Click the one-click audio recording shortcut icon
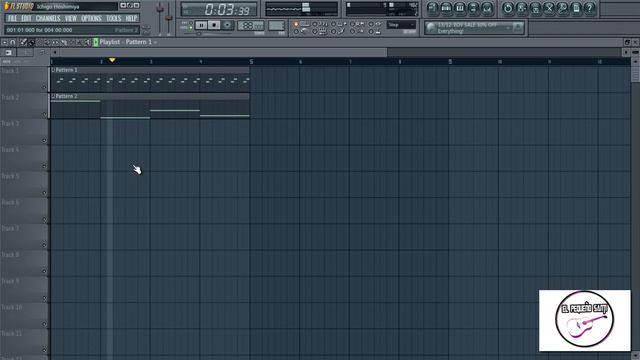The height and width of the screenshot is (360, 640). 562,8
